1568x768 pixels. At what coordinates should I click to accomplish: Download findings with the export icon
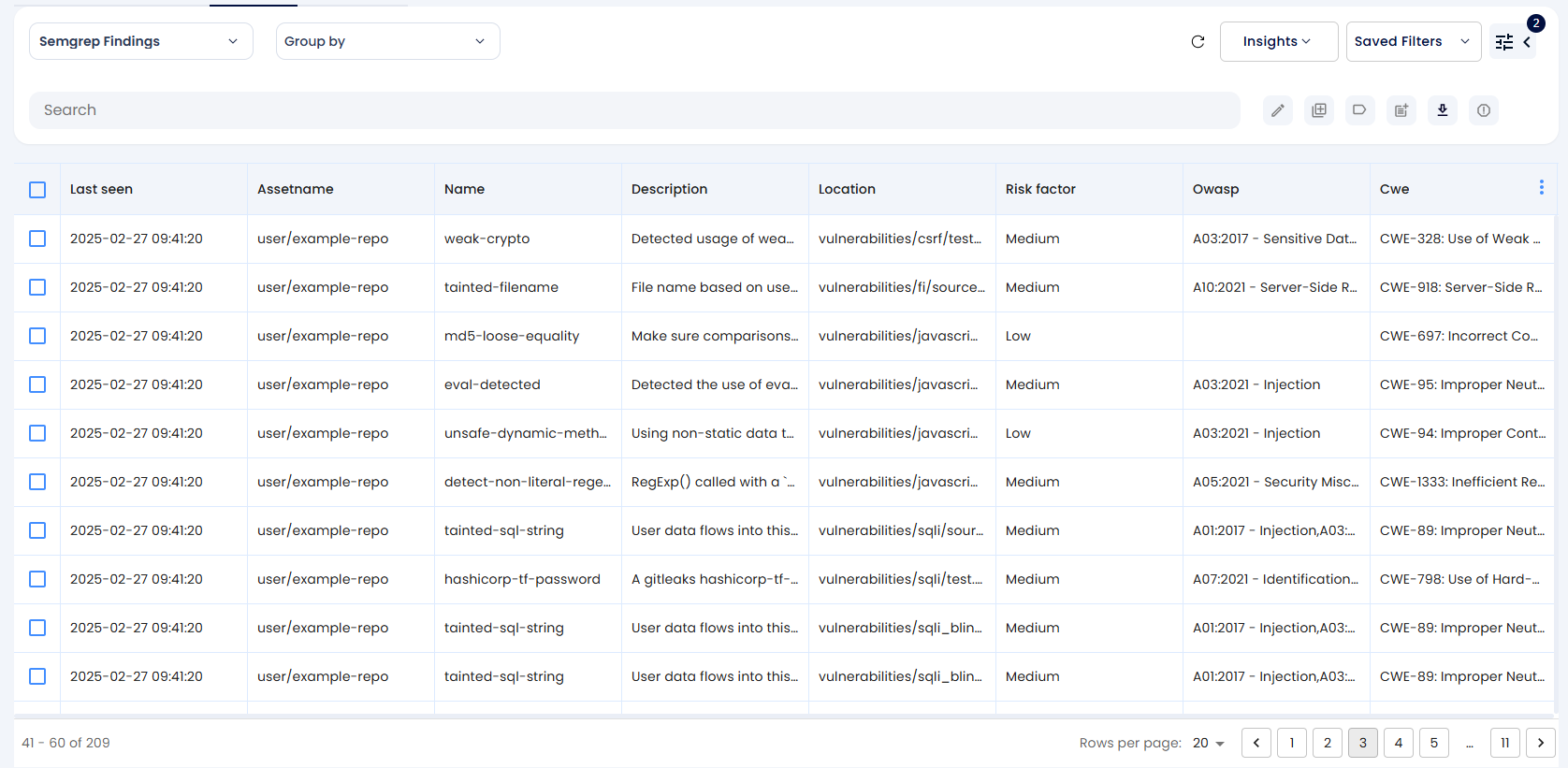[1443, 110]
